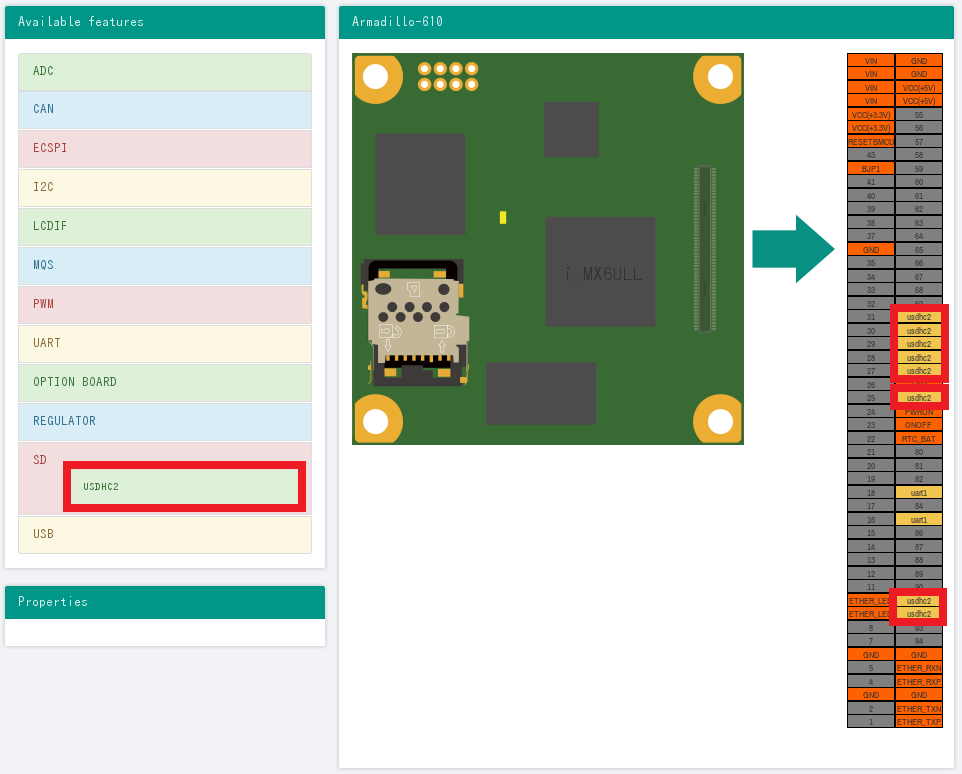Viewport: 962px width, 774px height.
Task: Select pin 38 in the pin table
Action: [871, 223]
